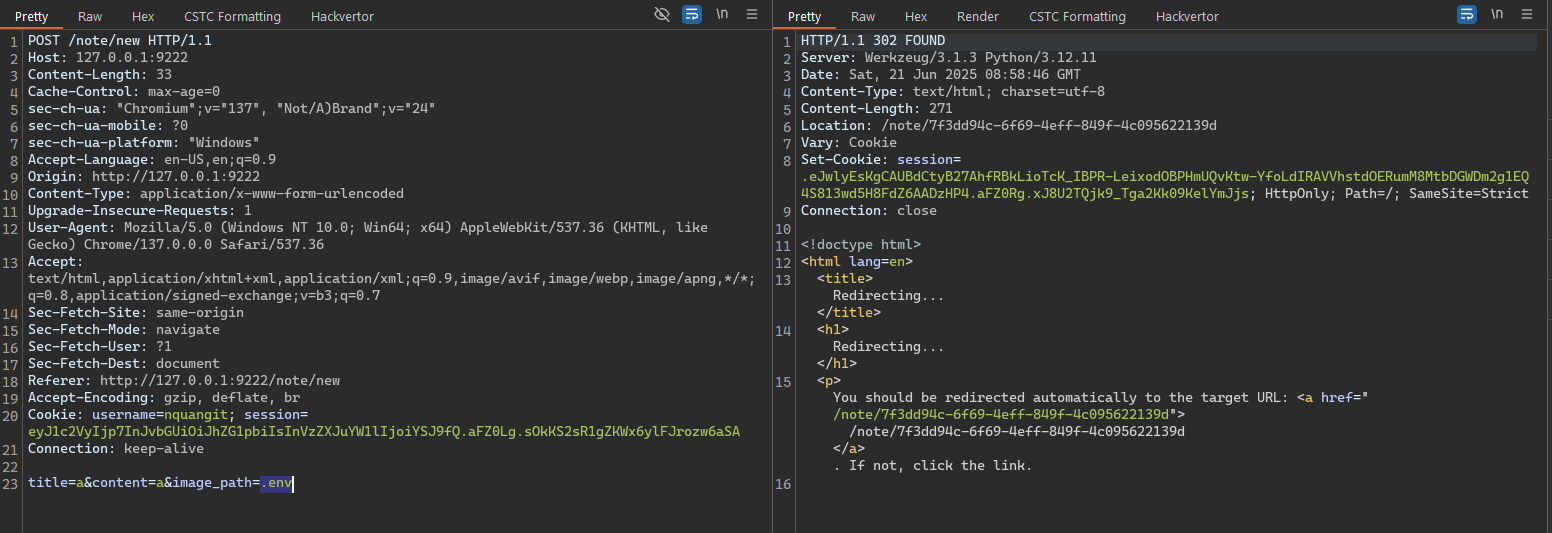Click the Sec-Fetch-User ?1 header
The image size is (1552, 533).
[x=100, y=347]
